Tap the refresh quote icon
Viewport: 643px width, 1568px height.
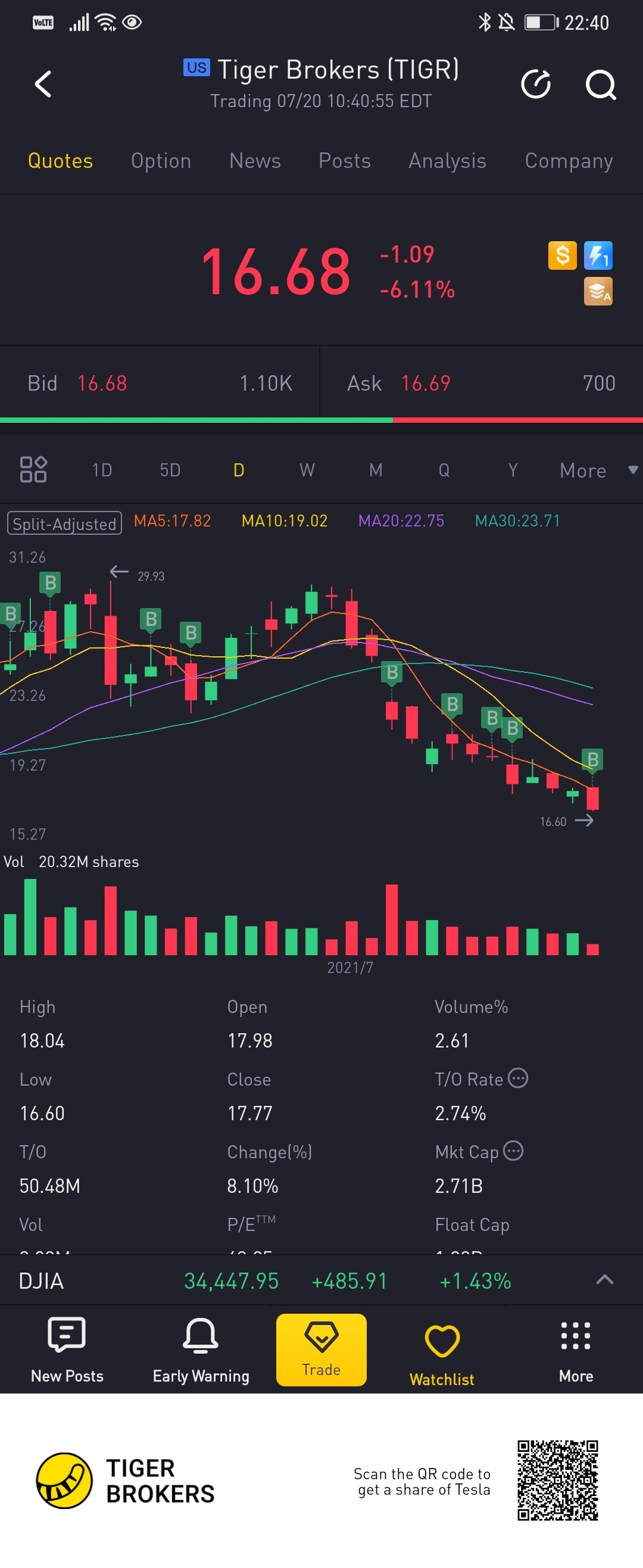(x=536, y=84)
